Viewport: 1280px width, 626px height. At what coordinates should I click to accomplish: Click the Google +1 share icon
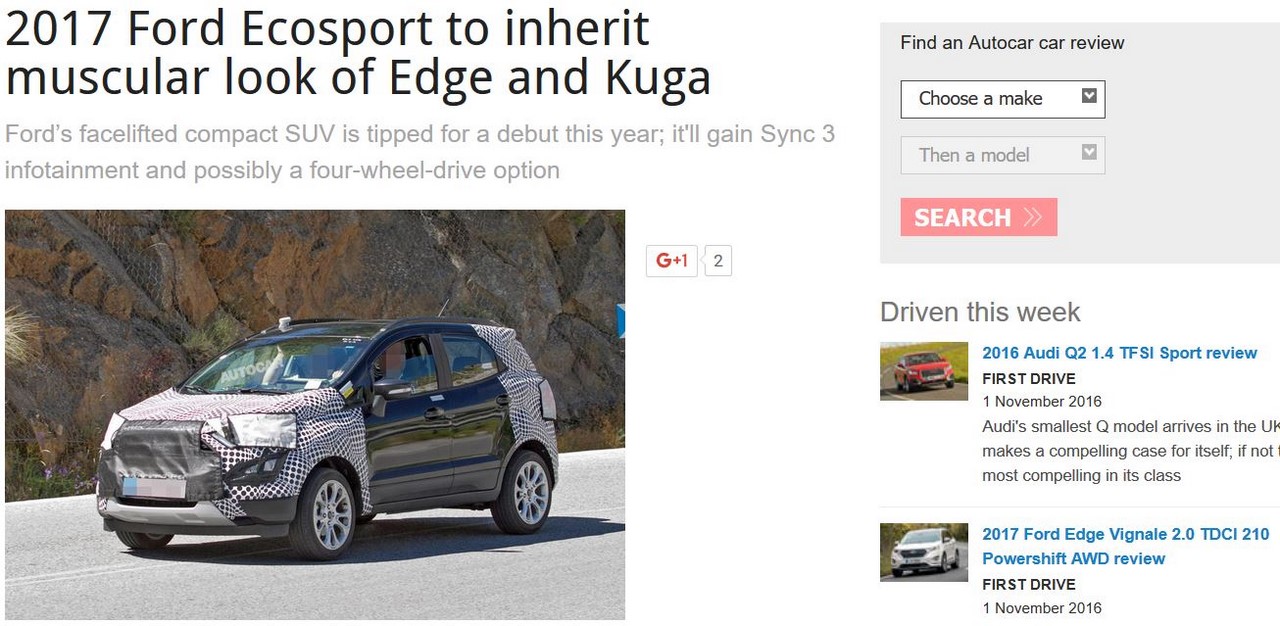tap(672, 261)
